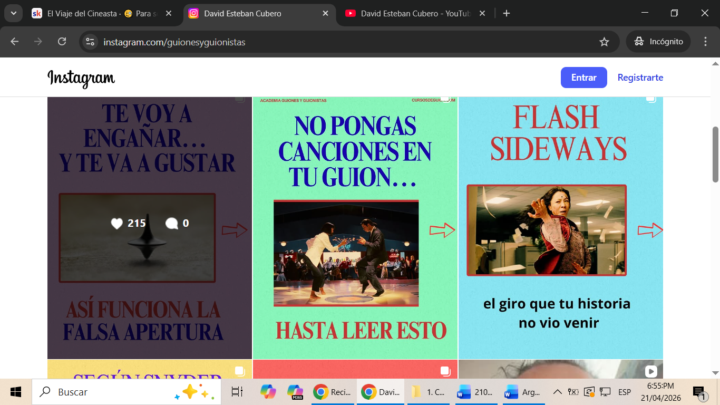Image resolution: width=720 pixels, height=405 pixels.
Task: Switch to Chrome window labeled Davi...
Action: (380, 392)
